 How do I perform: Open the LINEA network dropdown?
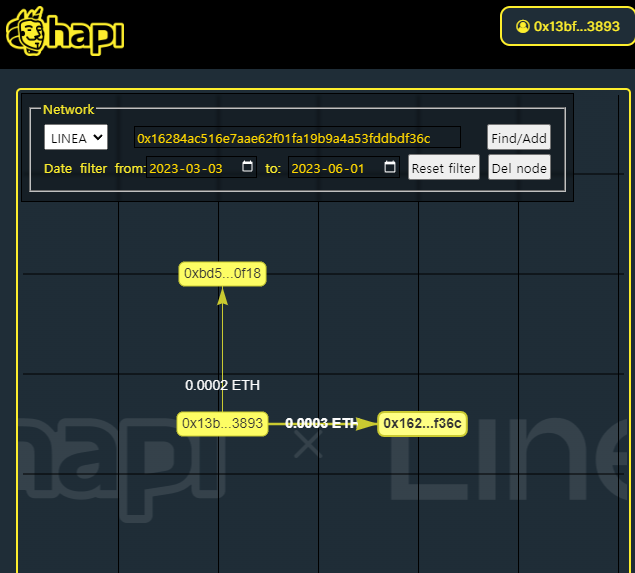click(x=76, y=137)
